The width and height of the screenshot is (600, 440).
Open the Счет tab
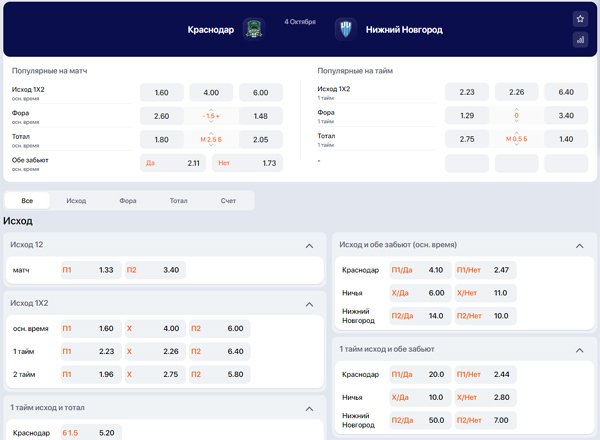(x=228, y=200)
